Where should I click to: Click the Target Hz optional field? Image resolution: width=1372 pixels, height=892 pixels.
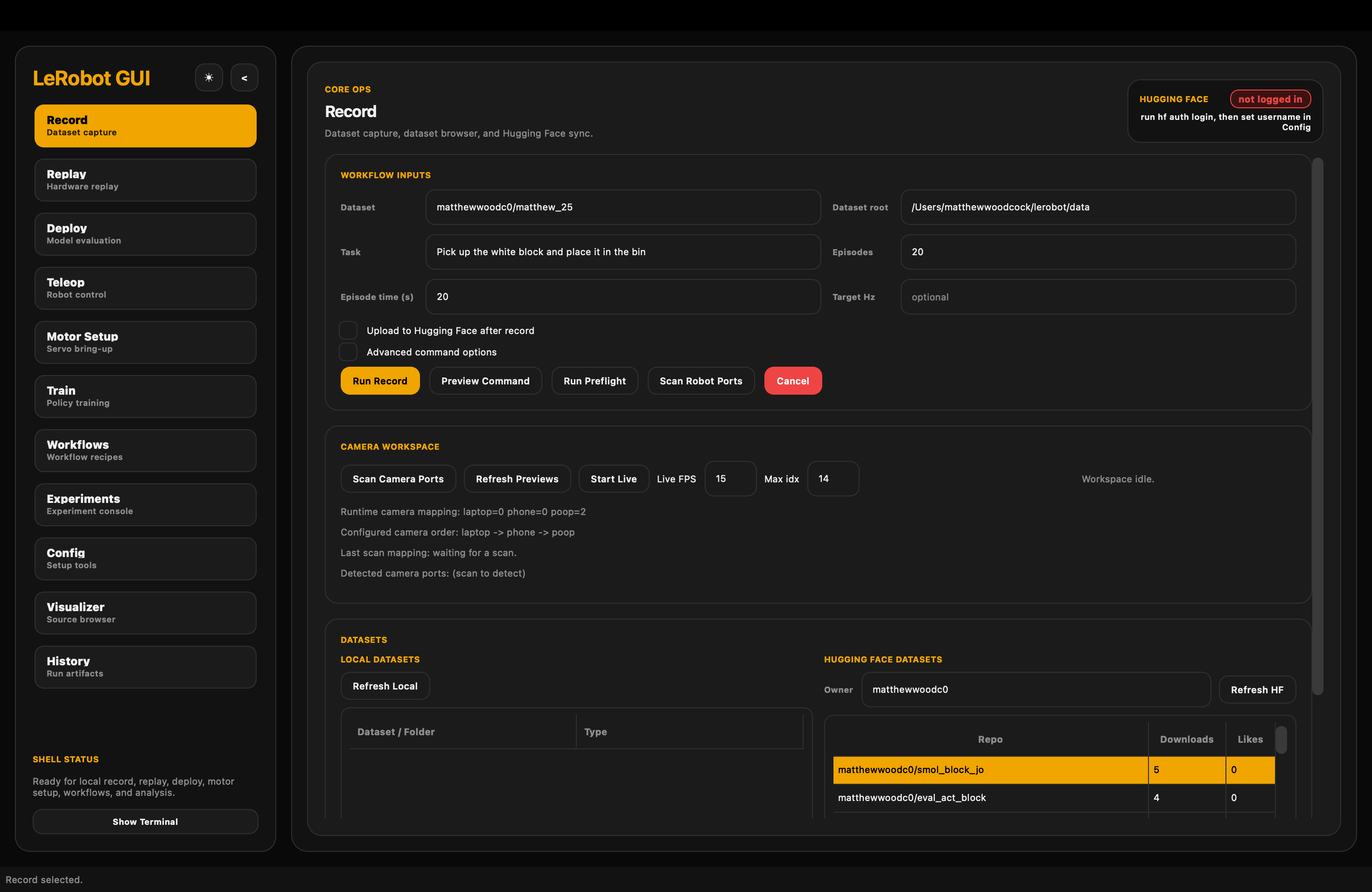1098,297
